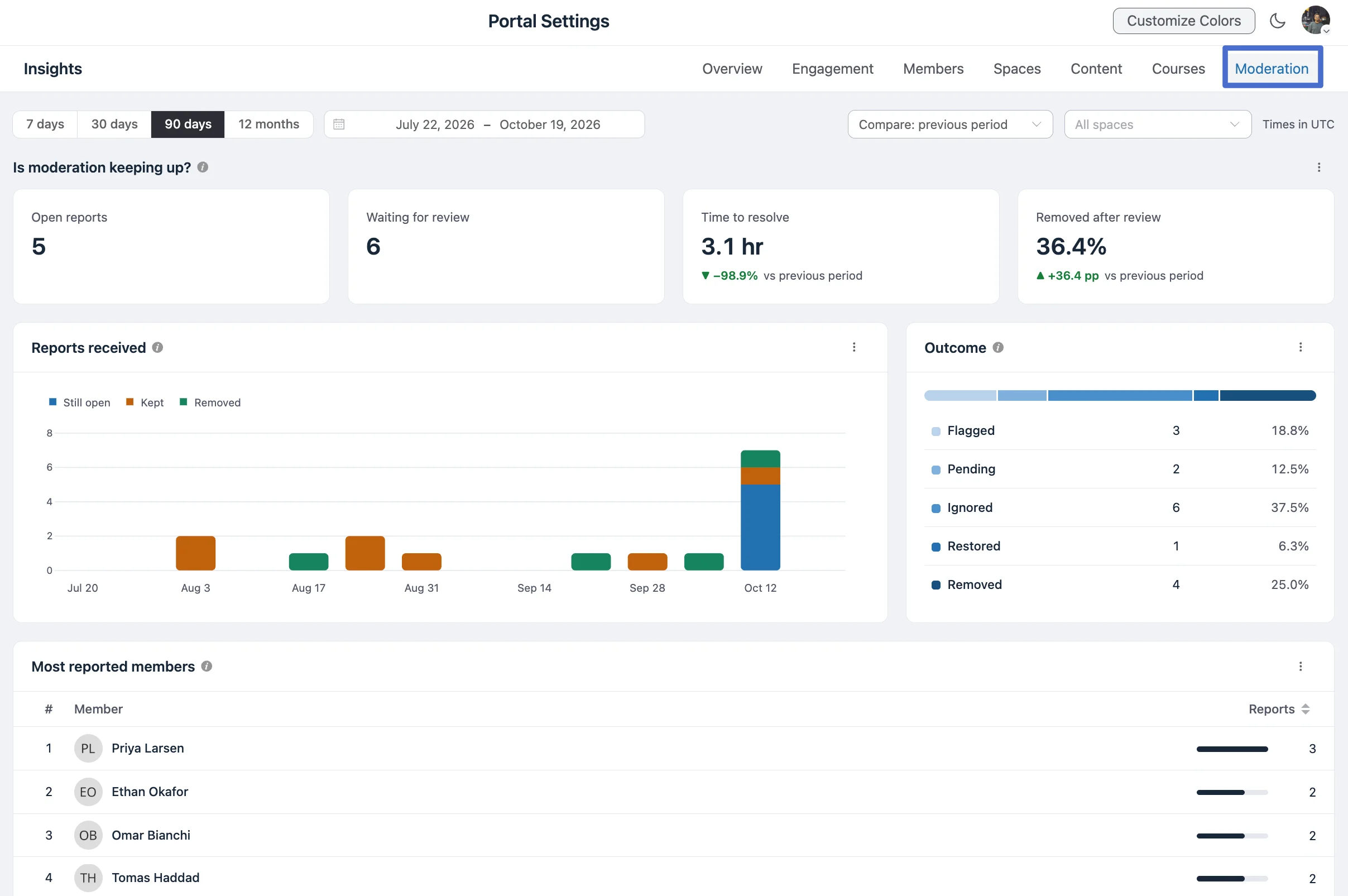The image size is (1348, 896).
Task: Click the Ignored row in Outcome list
Action: [1120, 507]
